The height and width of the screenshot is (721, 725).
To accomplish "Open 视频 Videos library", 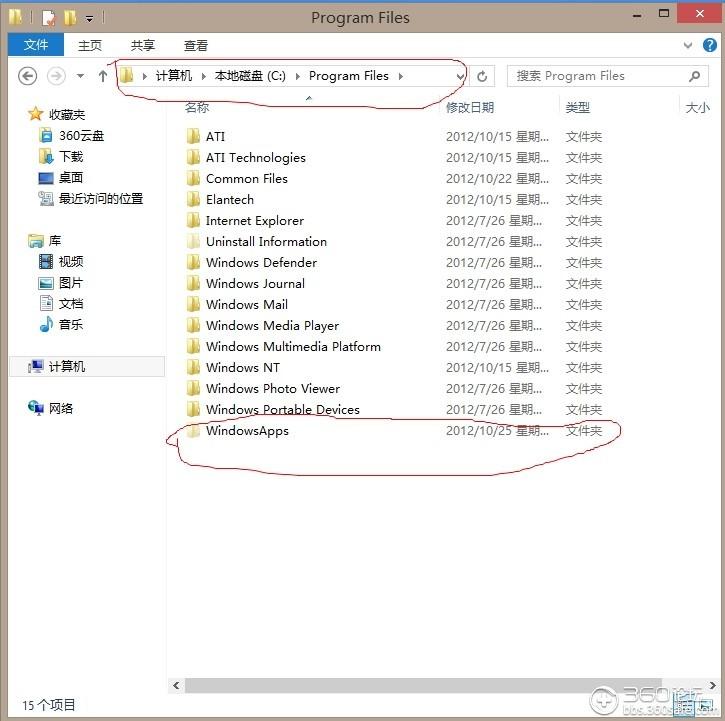I will point(71,261).
